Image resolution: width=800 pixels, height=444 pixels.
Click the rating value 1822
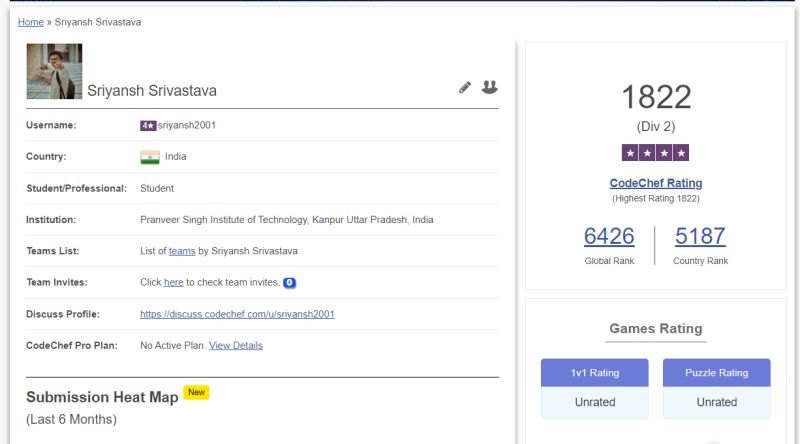[x=656, y=97]
